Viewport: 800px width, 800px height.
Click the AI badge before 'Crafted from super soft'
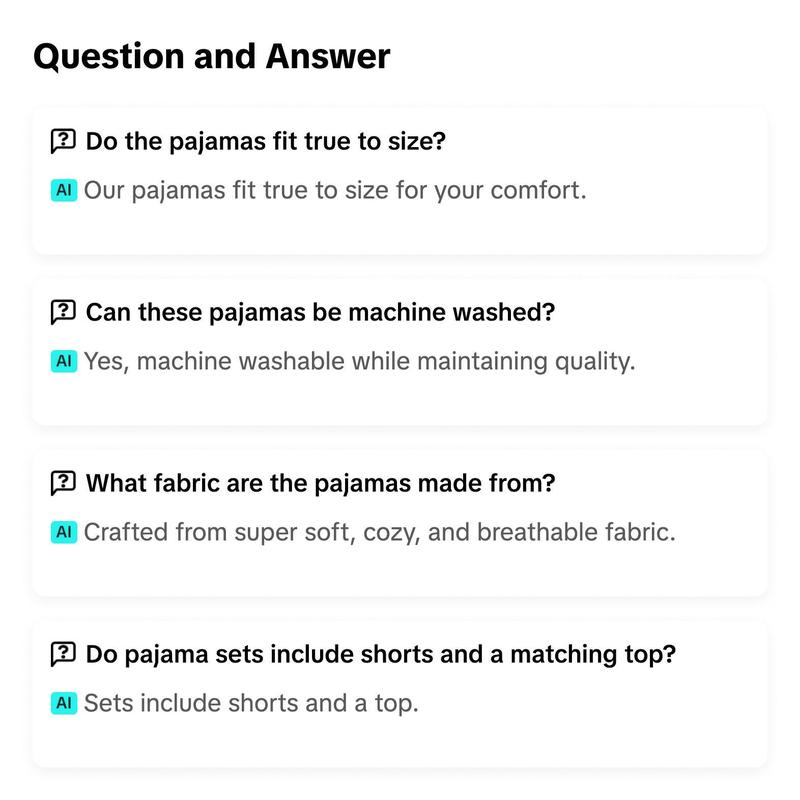pos(64,532)
